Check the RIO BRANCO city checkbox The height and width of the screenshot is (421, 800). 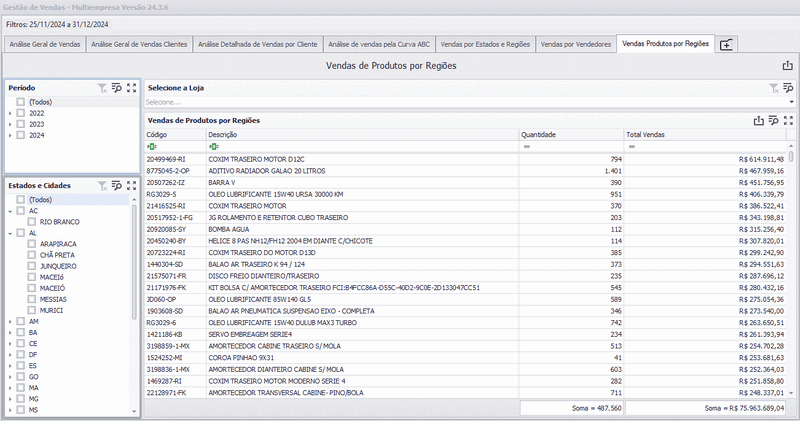click(x=32, y=222)
